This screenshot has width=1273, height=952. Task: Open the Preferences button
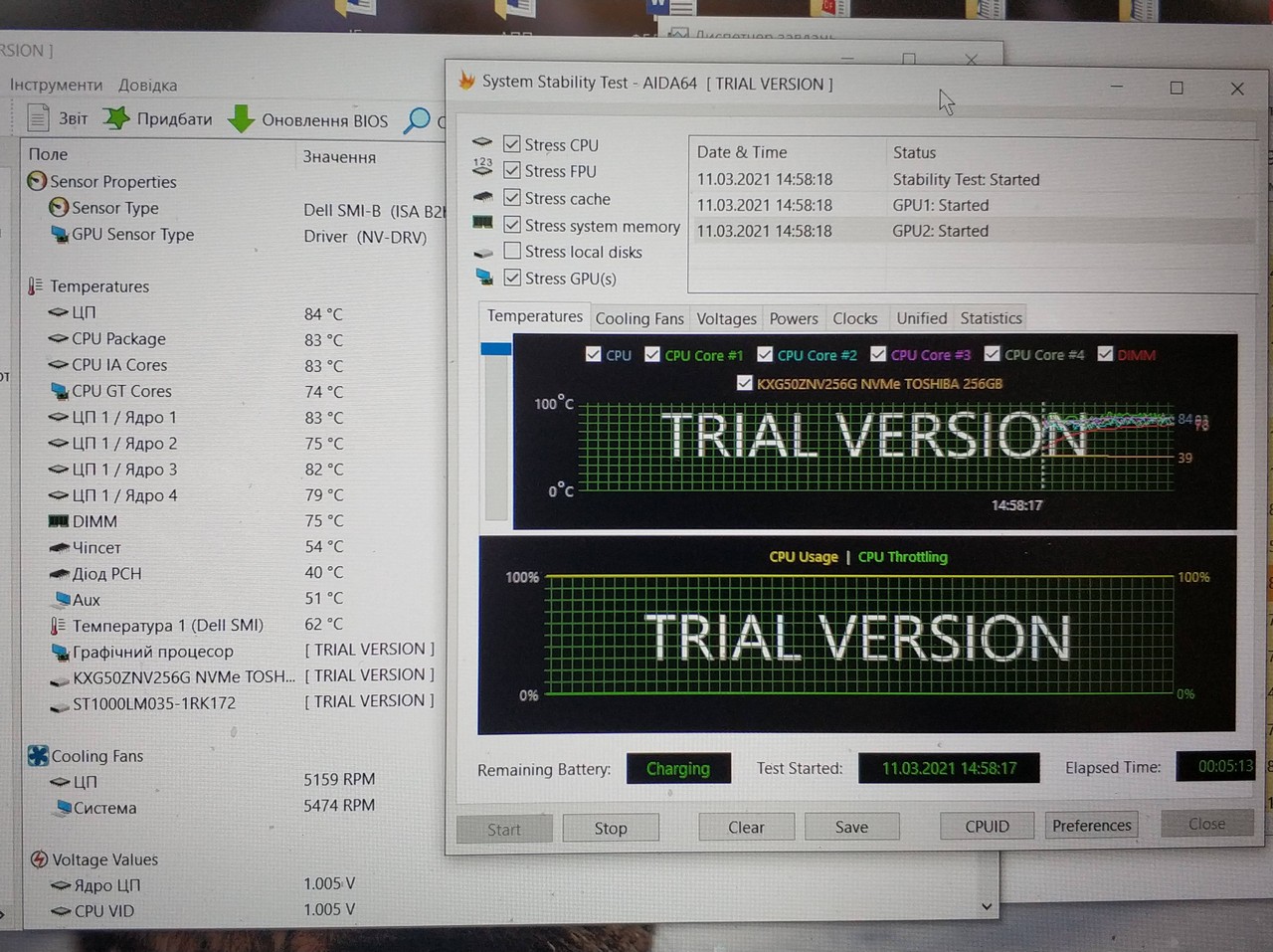[1091, 826]
